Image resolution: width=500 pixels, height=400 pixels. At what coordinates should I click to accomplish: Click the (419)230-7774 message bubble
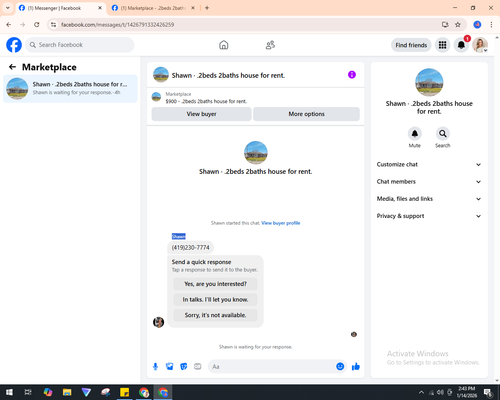tap(190, 247)
